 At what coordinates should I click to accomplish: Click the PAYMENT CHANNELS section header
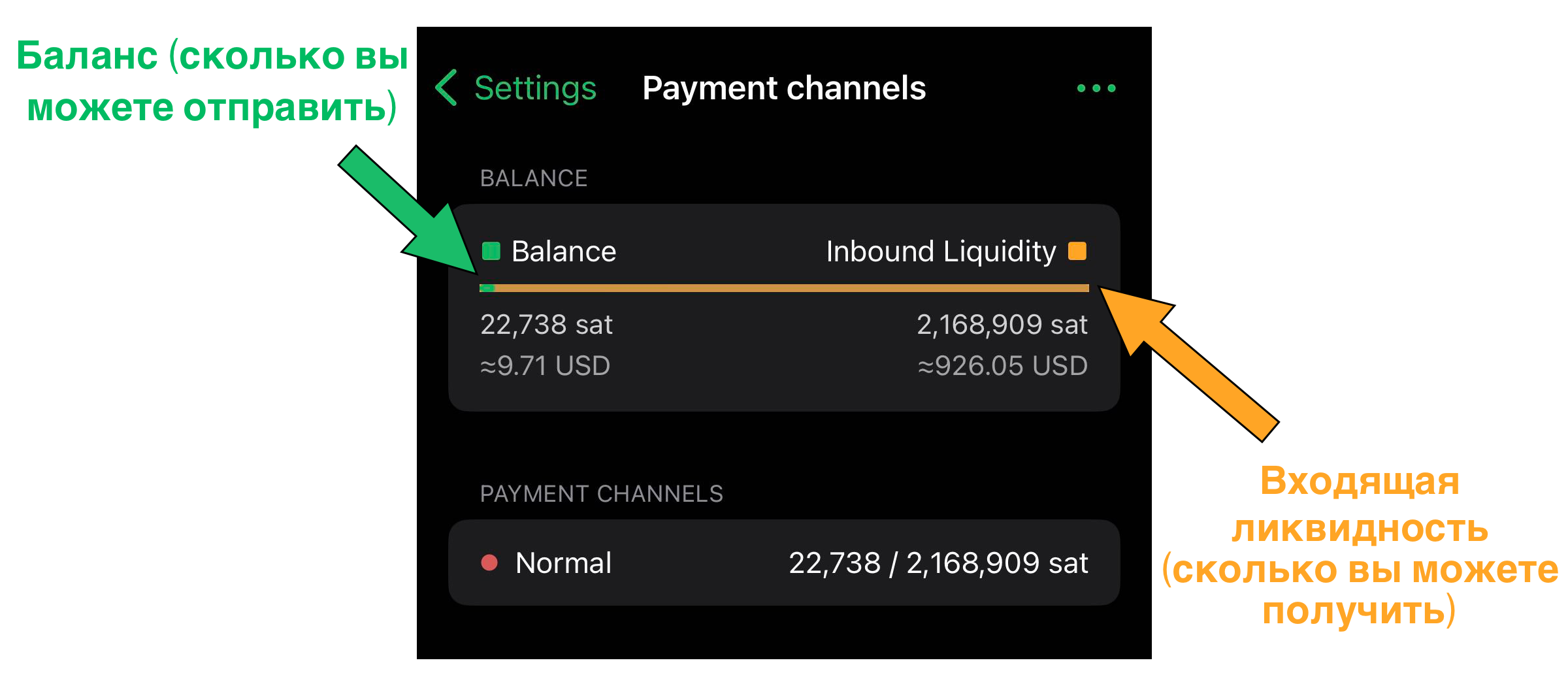[x=601, y=494]
